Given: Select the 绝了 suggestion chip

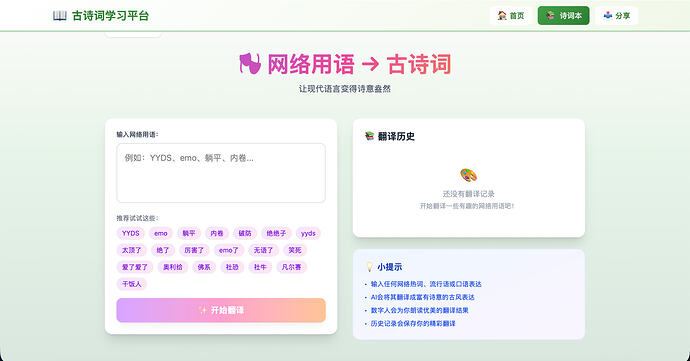Looking at the screenshot, I should (163, 250).
